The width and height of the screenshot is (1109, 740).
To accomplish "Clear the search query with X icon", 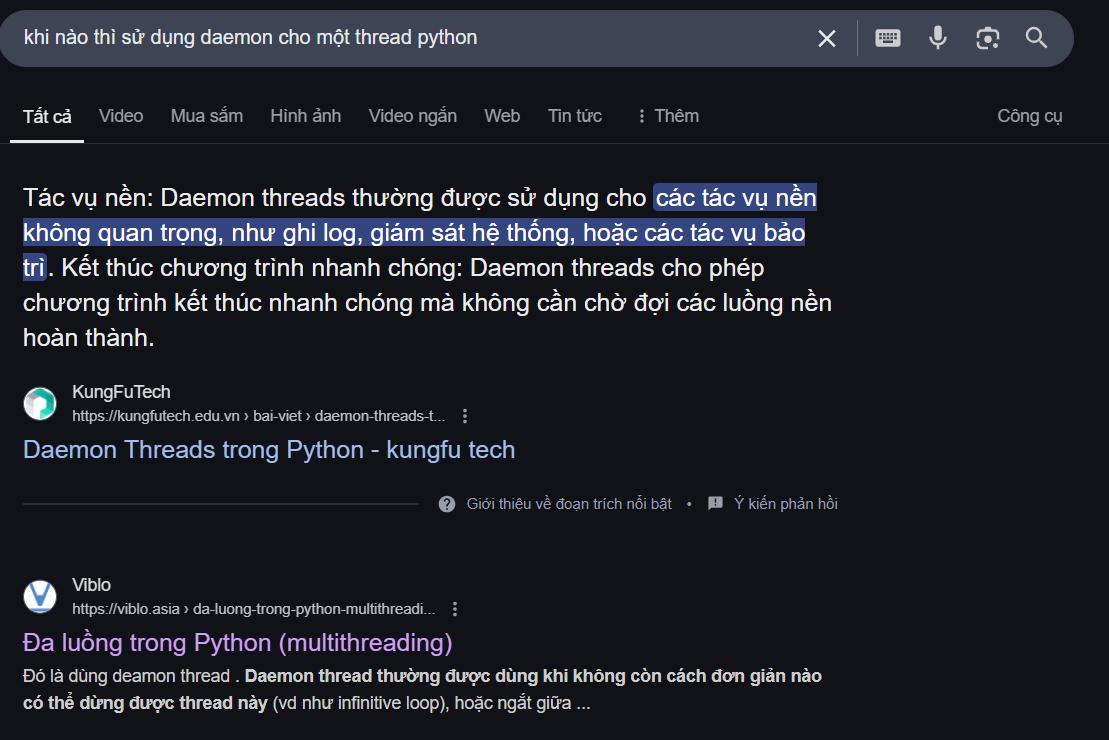I will [827, 39].
